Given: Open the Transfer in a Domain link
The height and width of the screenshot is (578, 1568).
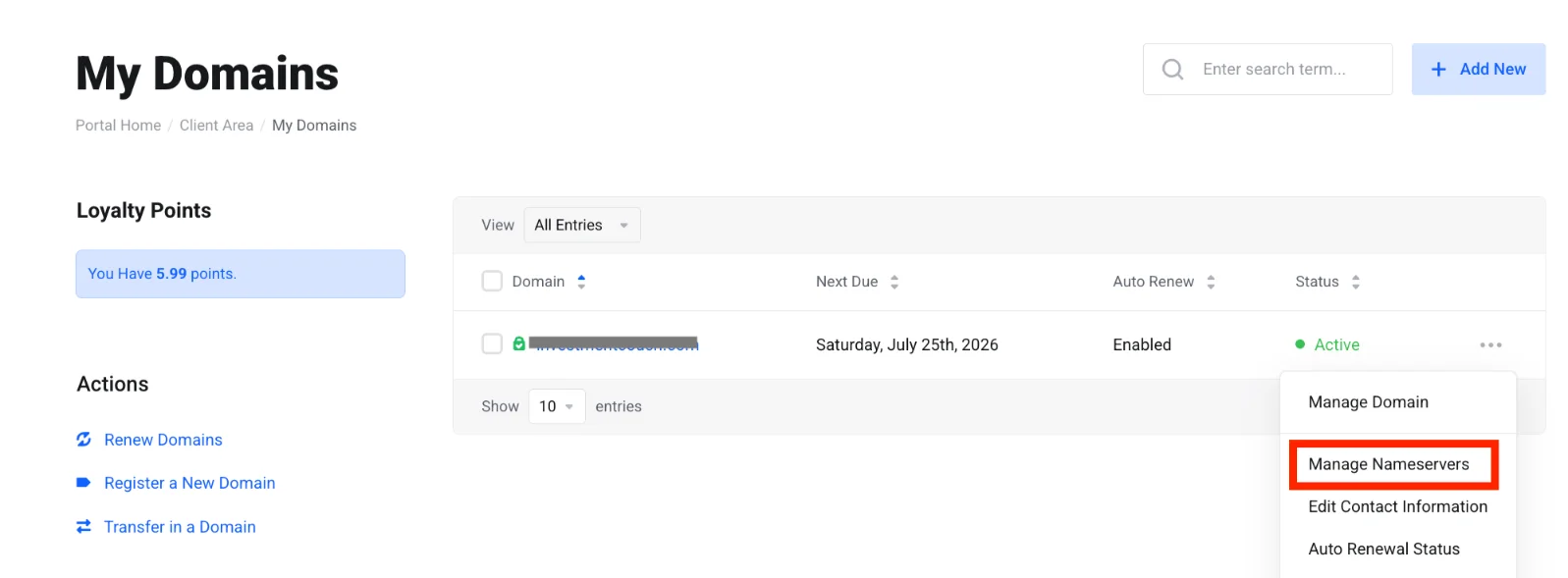Looking at the screenshot, I should (180, 527).
